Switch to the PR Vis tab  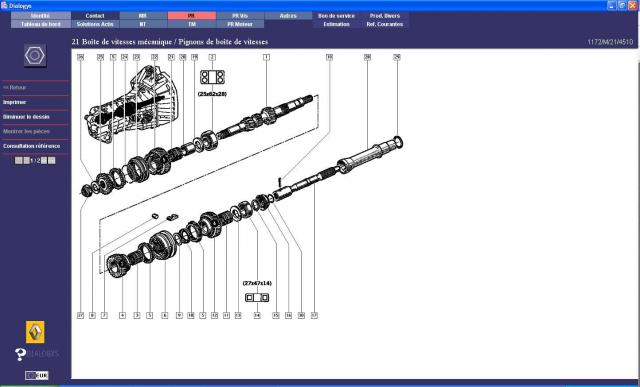coord(240,16)
